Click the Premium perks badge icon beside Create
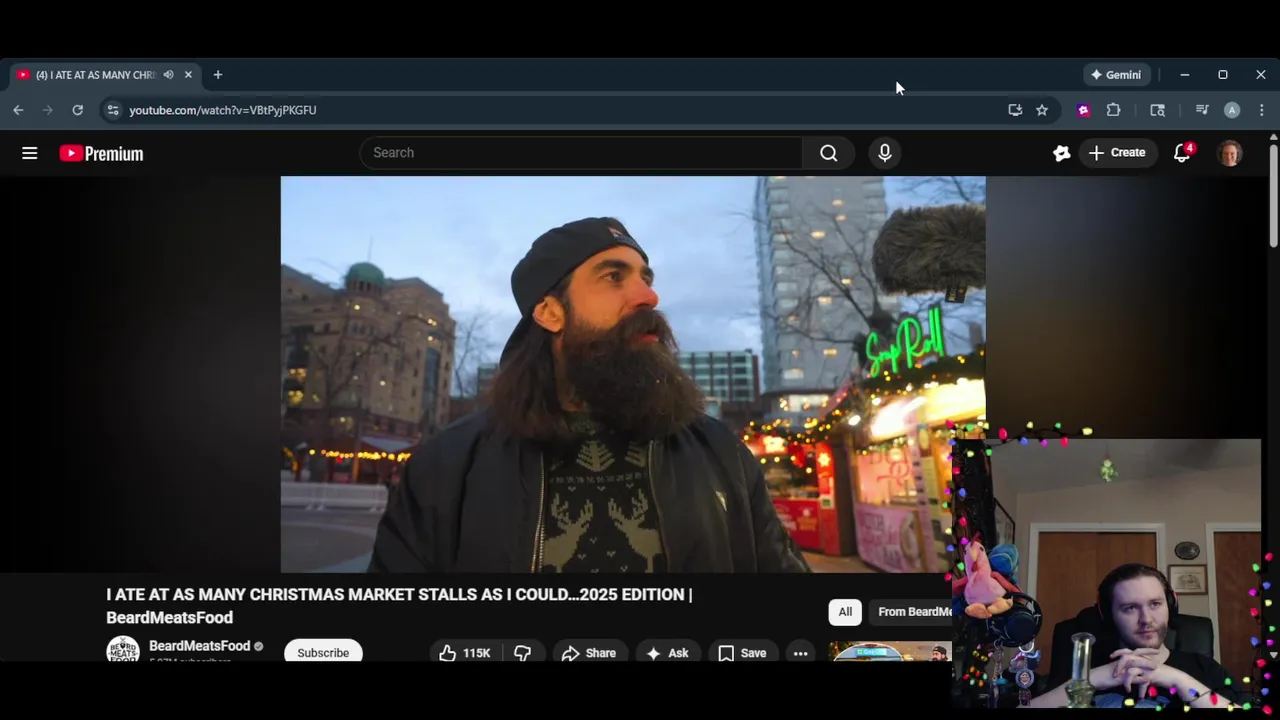1280x720 pixels. 1062,153
